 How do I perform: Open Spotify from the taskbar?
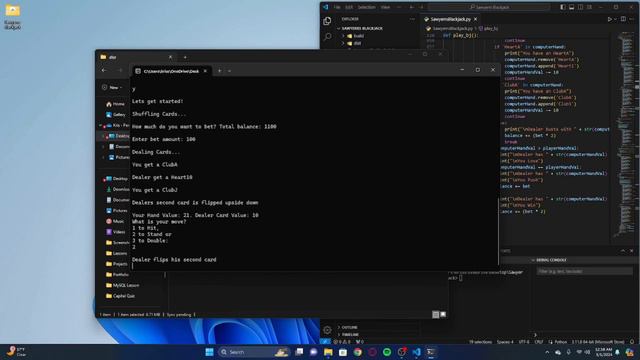coord(387,352)
